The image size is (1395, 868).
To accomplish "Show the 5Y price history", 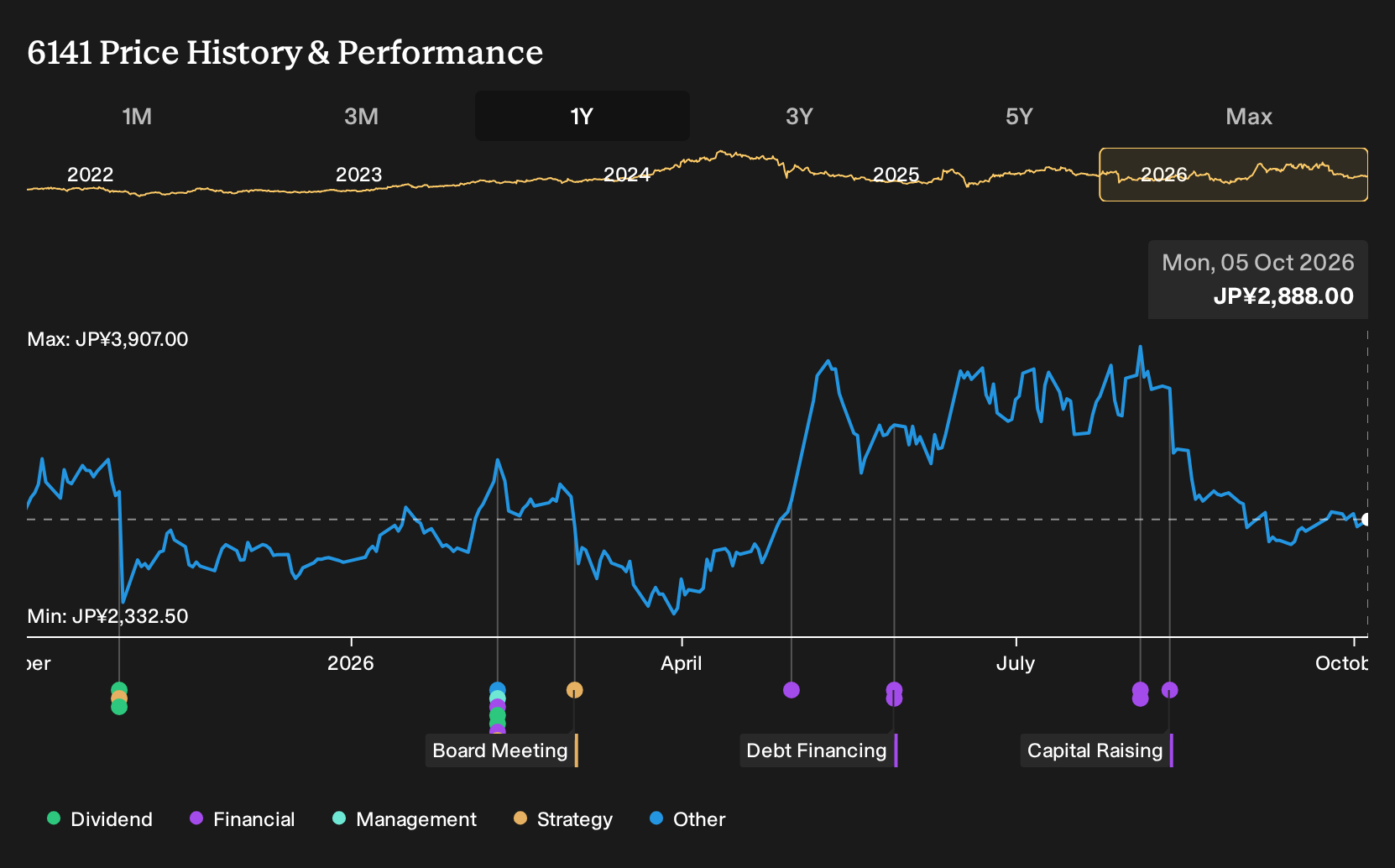I will pos(1019,116).
